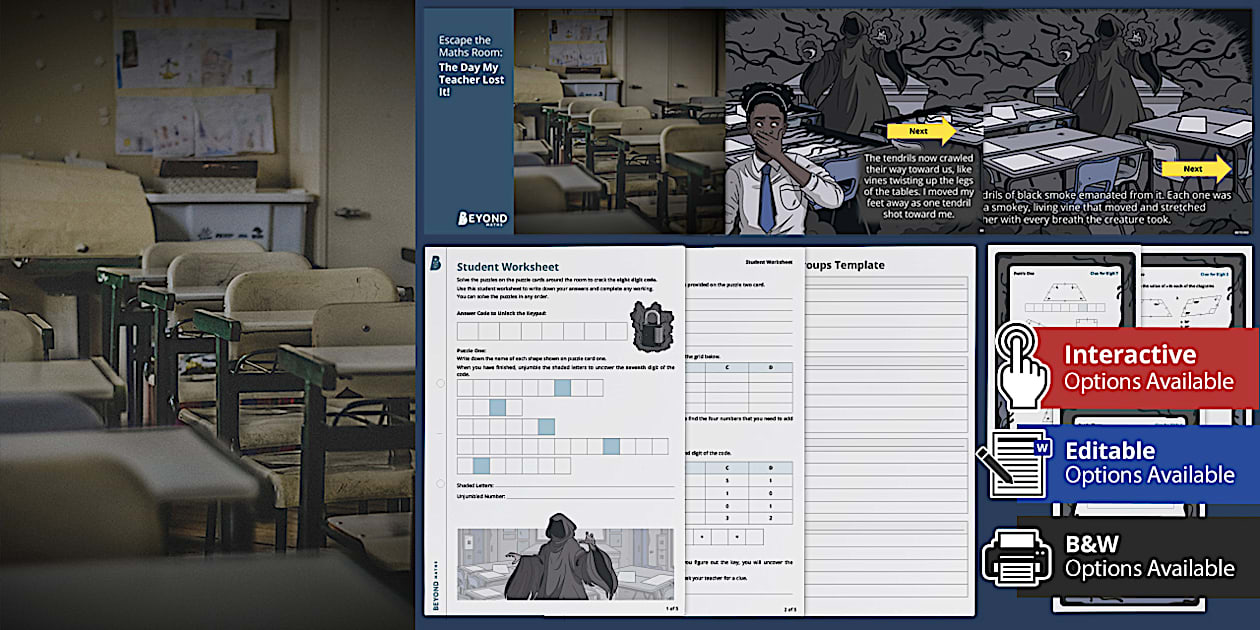This screenshot has width=1260, height=630.
Task: Click the hand tap Interactive icon
Action: click(x=1021, y=366)
